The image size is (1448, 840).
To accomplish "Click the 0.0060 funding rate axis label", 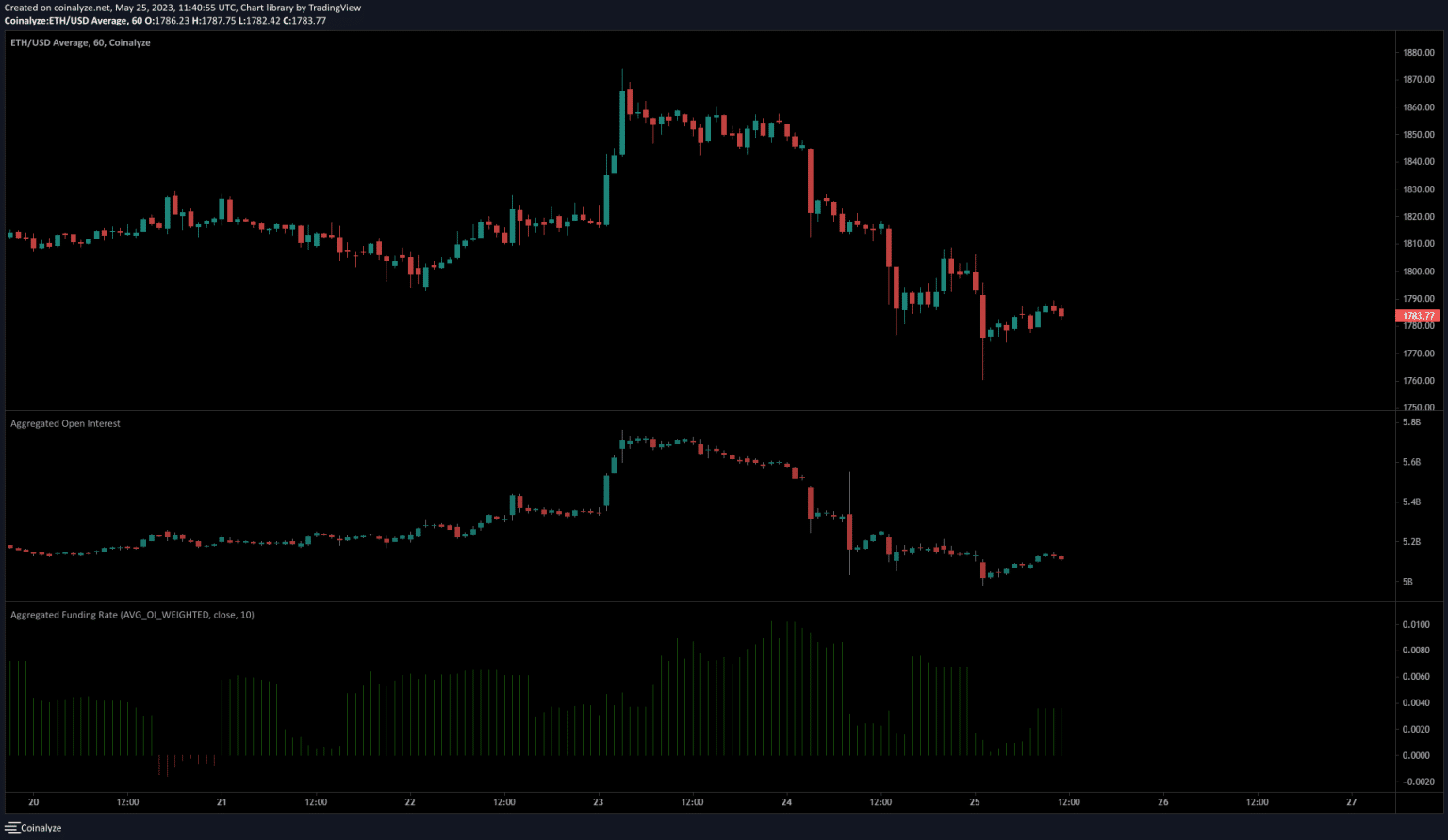I will pos(1416,677).
